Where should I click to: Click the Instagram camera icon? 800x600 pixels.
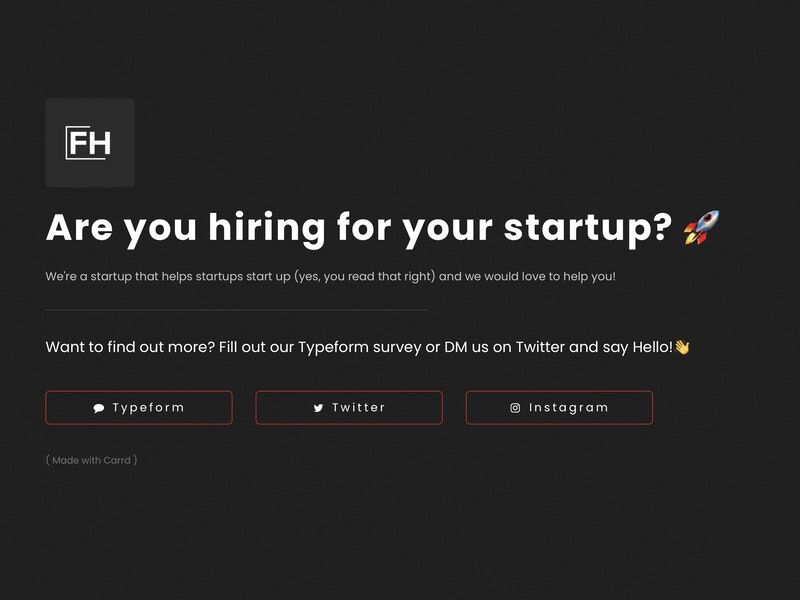[x=515, y=408]
